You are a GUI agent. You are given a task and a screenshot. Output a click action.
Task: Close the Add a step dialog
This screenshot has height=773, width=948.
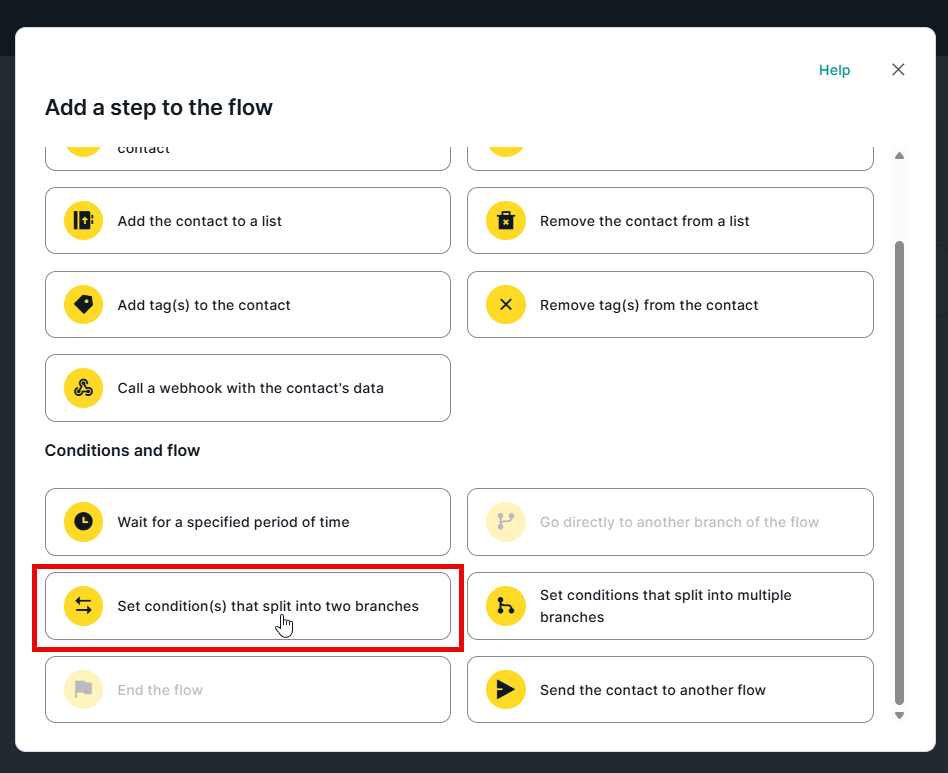pos(898,70)
